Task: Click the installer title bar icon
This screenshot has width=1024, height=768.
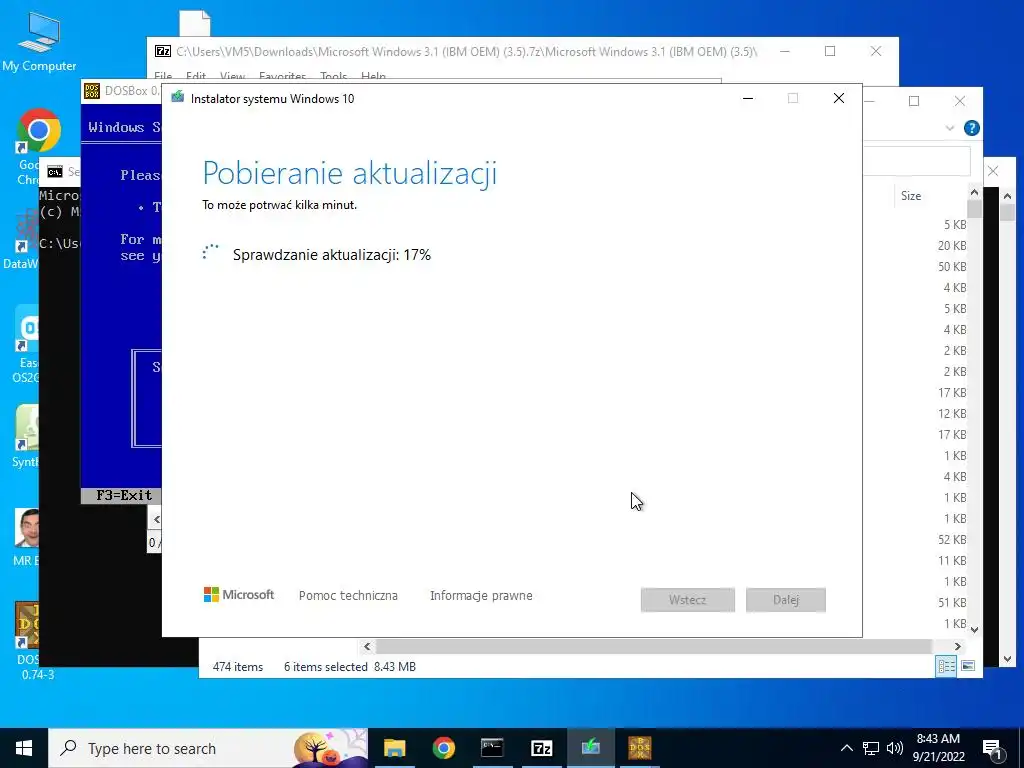Action: click(177, 98)
